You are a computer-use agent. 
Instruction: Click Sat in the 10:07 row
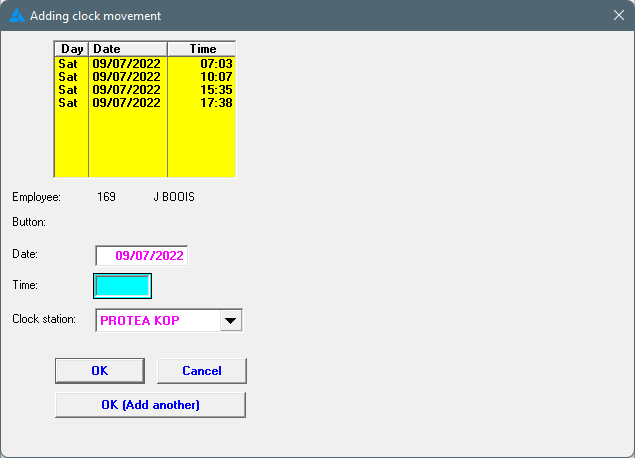(x=68, y=77)
